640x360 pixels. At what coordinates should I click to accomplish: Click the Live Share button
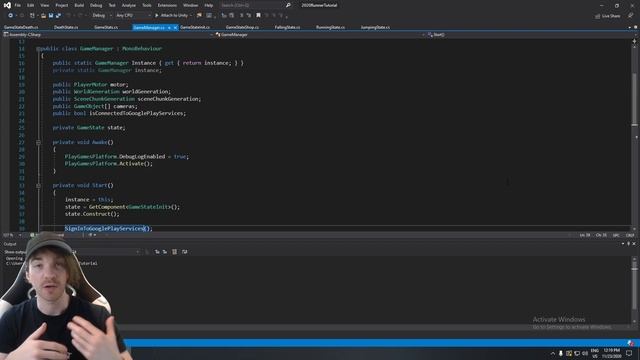point(607,16)
